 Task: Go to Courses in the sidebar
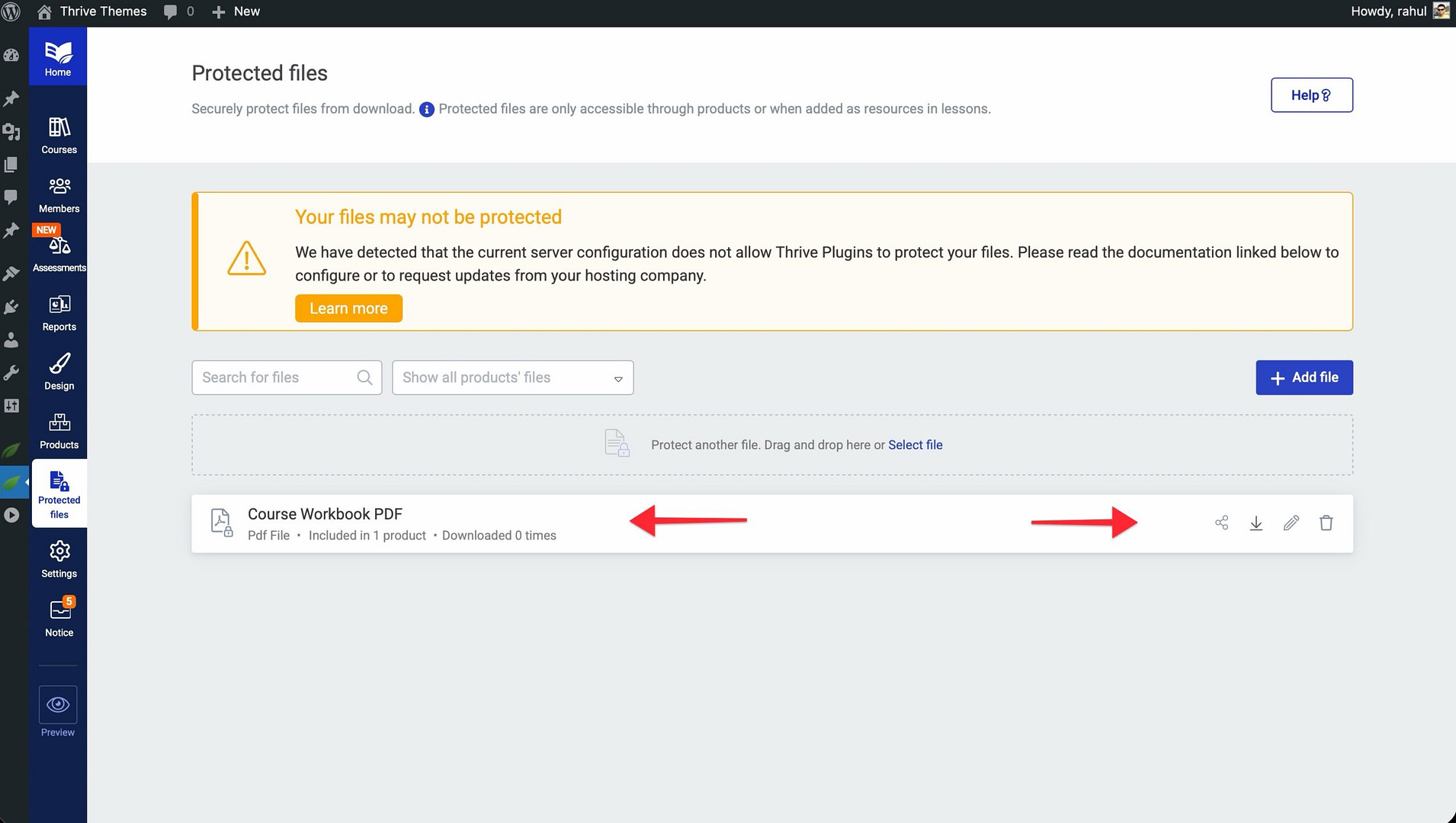pyautogui.click(x=59, y=135)
